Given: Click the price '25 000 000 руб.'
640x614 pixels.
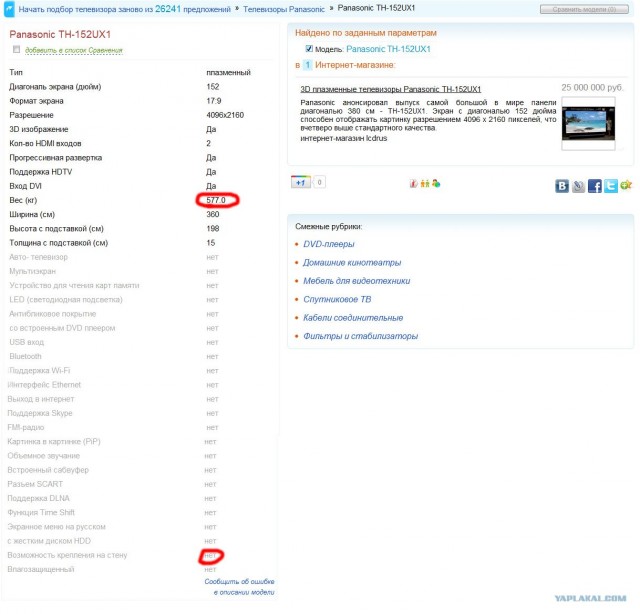Looking at the screenshot, I should 592,87.
